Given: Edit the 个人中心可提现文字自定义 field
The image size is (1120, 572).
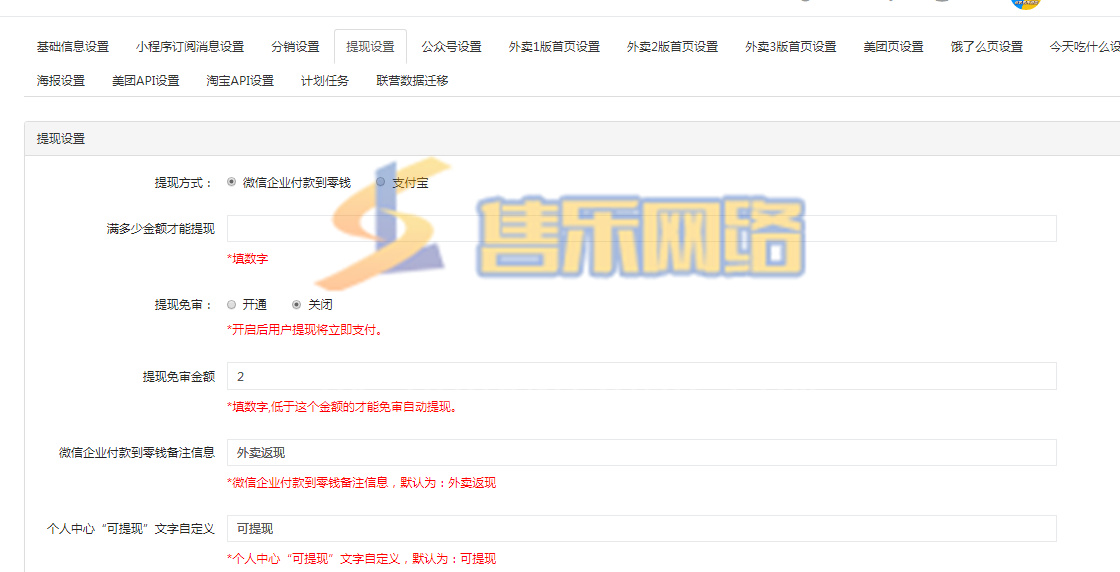Looking at the screenshot, I should click(641, 529).
